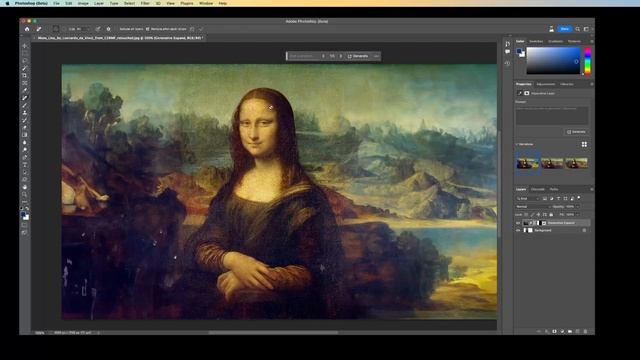
Task: Click the add layer mask icon
Action: tap(554, 331)
